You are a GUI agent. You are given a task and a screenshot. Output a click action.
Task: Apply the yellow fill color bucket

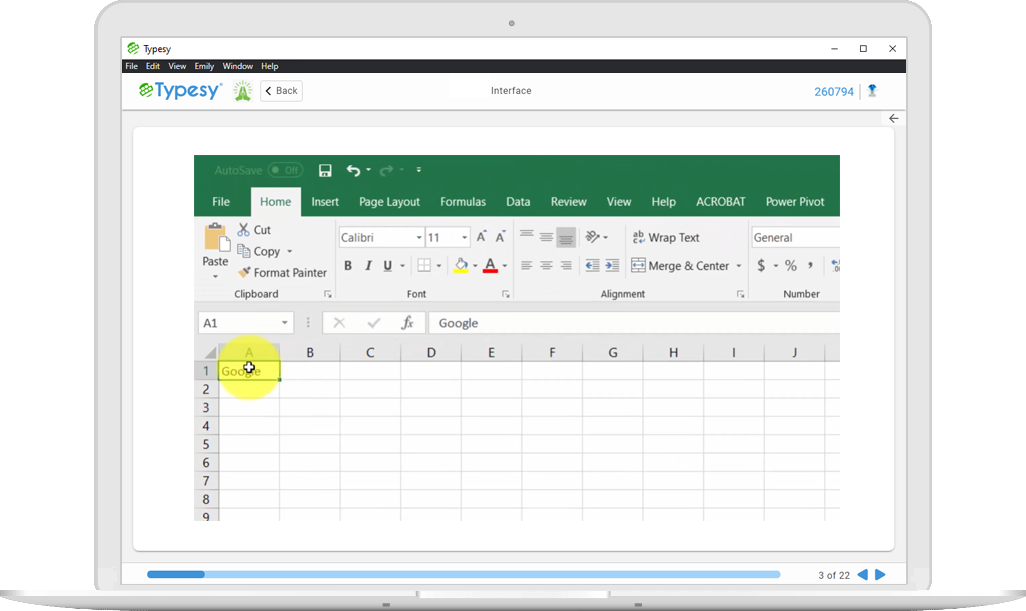tap(461, 266)
